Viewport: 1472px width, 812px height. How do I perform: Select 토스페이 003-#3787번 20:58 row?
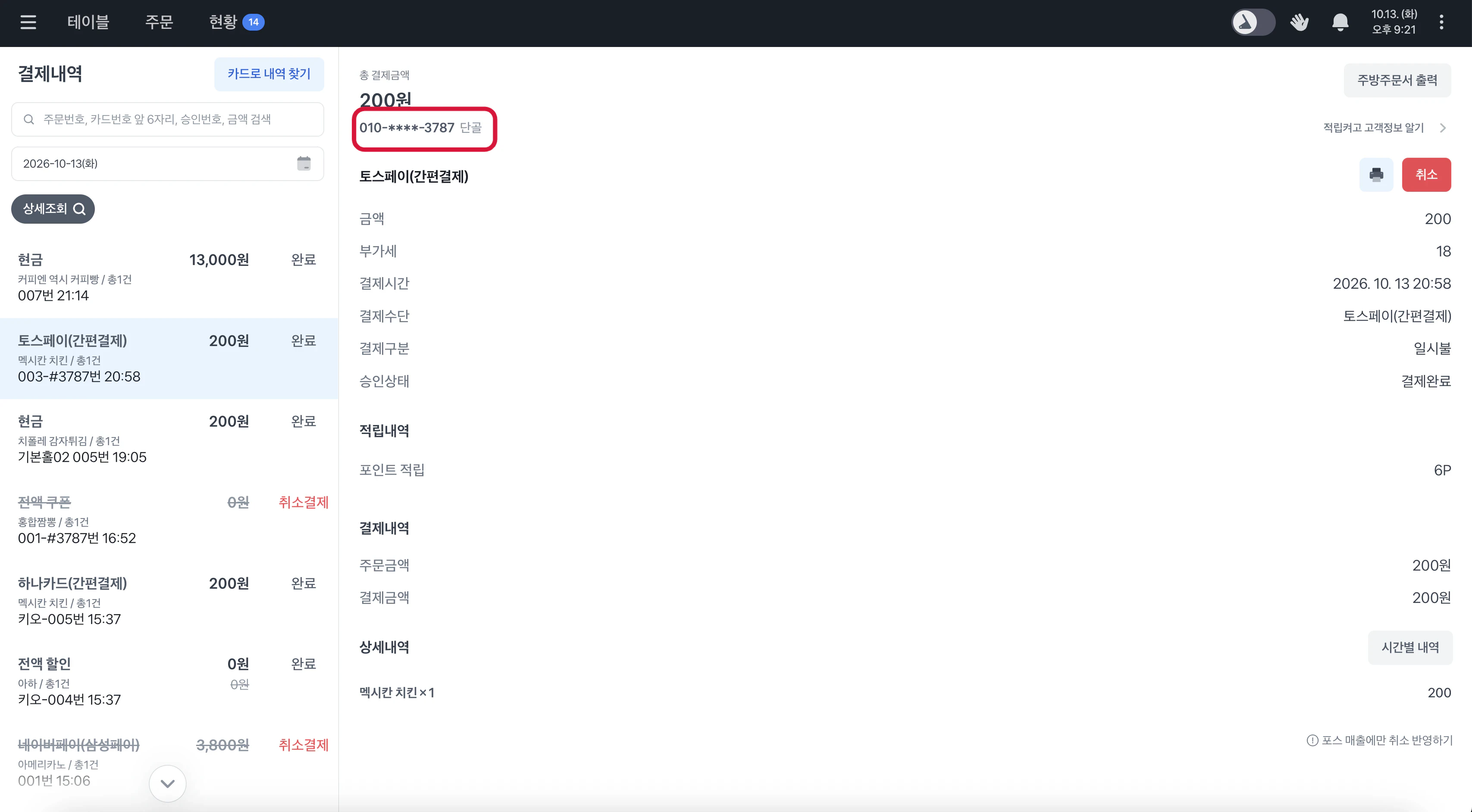[x=169, y=359]
